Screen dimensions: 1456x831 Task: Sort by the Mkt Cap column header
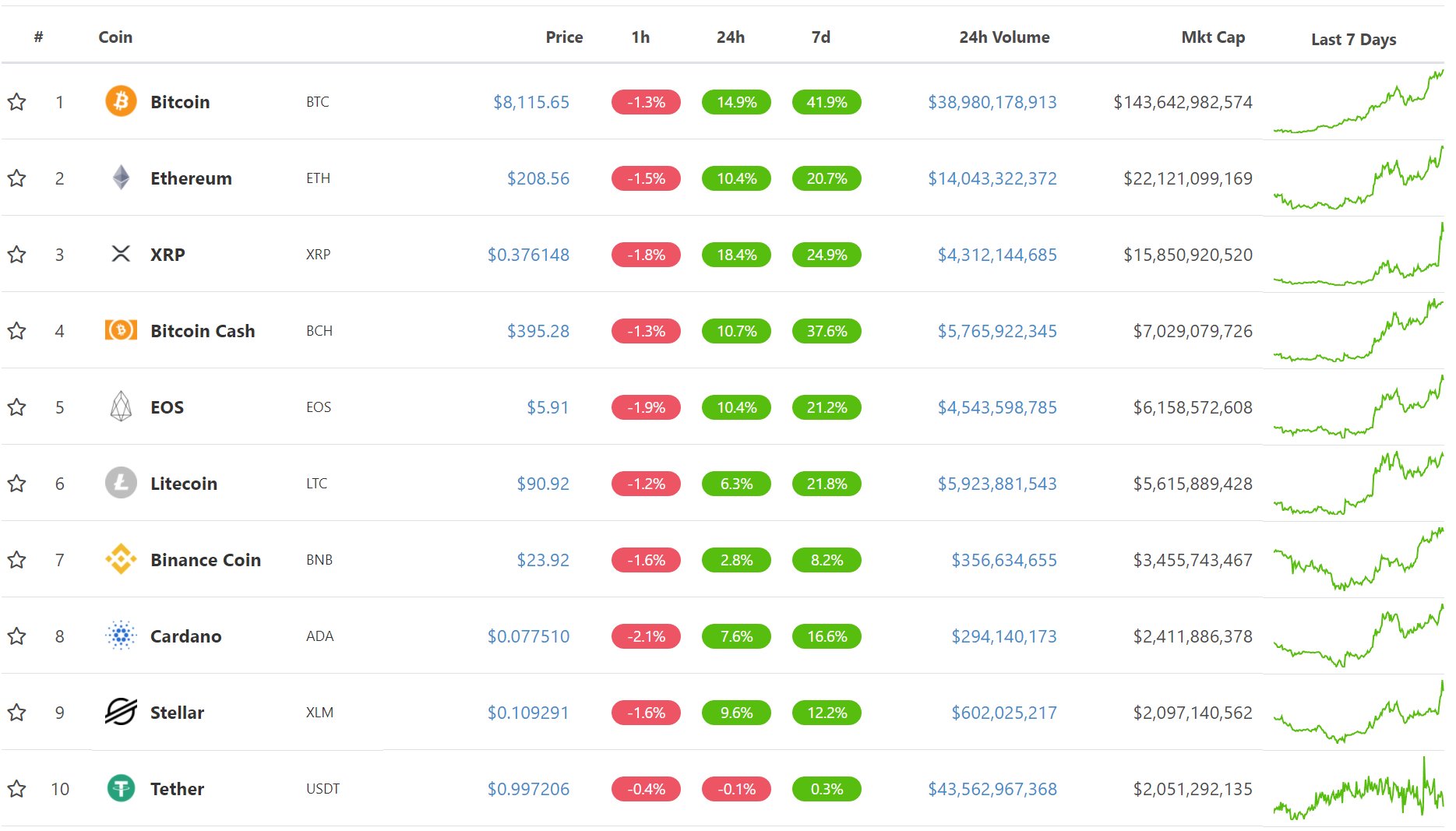pos(1213,37)
